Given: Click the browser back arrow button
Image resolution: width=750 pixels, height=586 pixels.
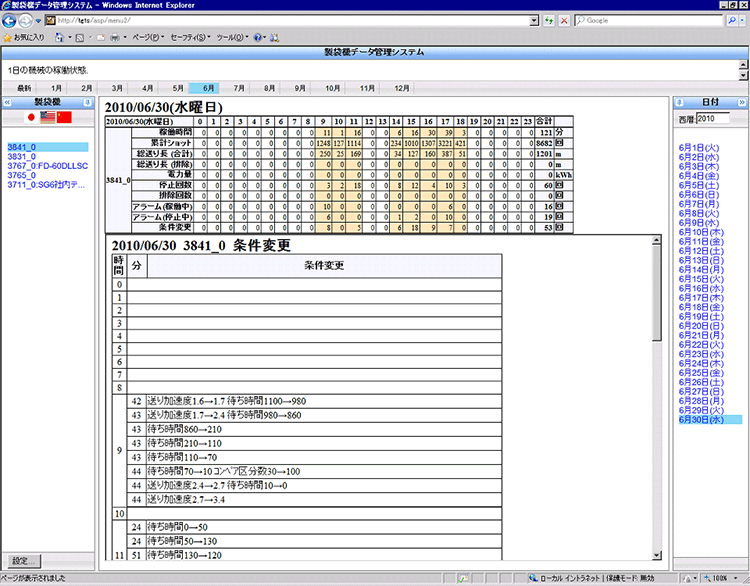Looking at the screenshot, I should [x=11, y=20].
